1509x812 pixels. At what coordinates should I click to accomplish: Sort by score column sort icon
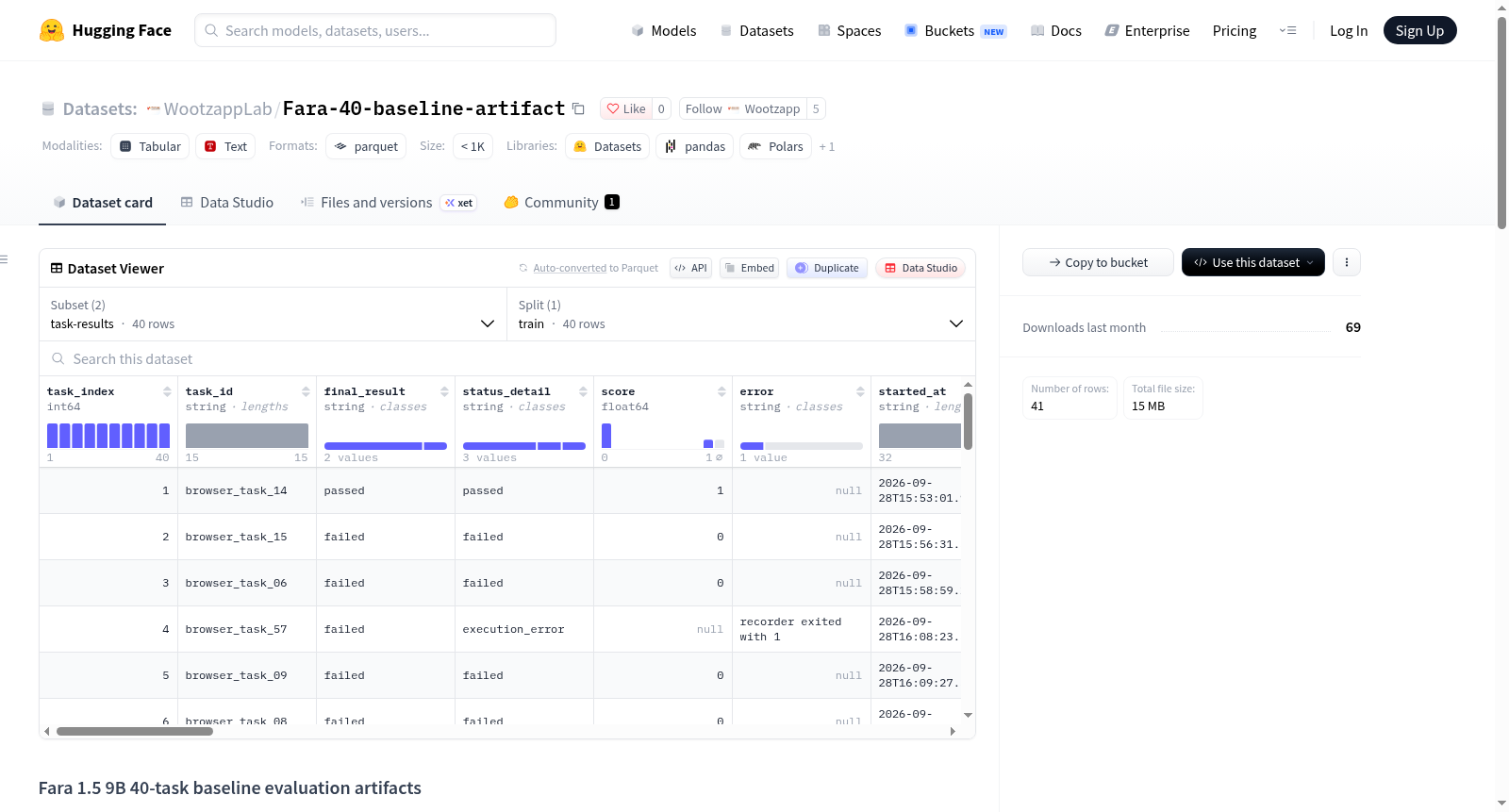click(721, 391)
